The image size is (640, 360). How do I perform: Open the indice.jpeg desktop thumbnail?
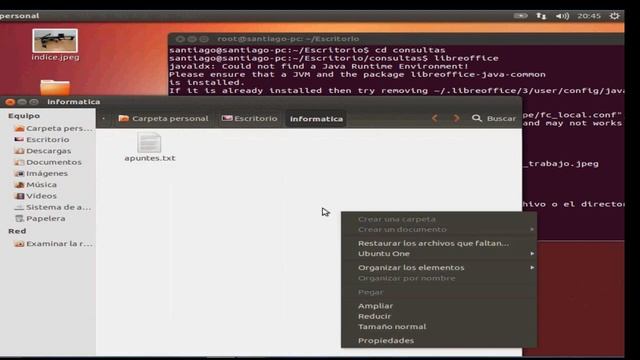(55, 41)
